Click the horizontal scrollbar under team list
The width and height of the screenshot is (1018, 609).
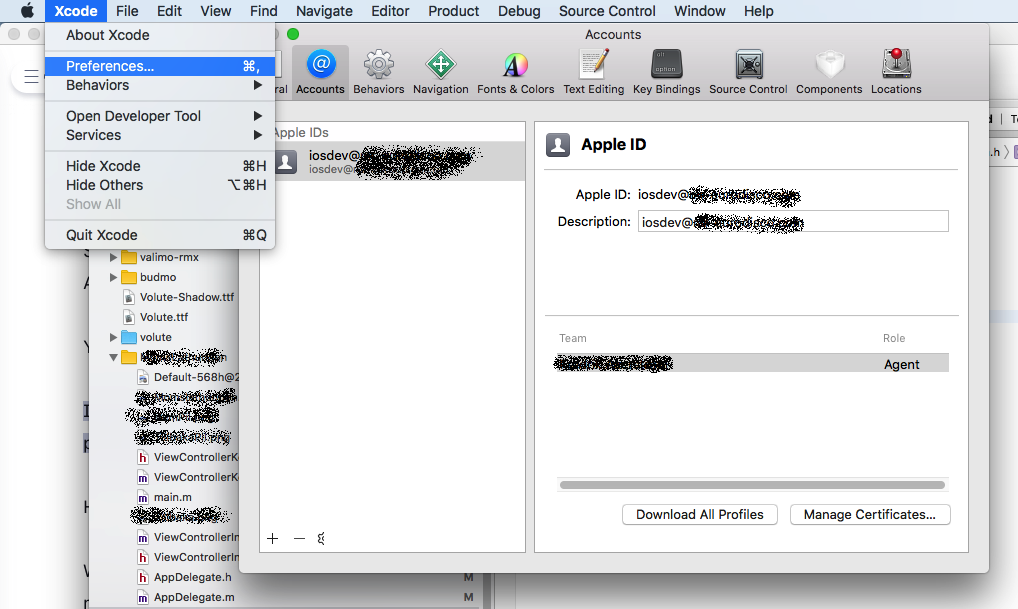coord(752,485)
